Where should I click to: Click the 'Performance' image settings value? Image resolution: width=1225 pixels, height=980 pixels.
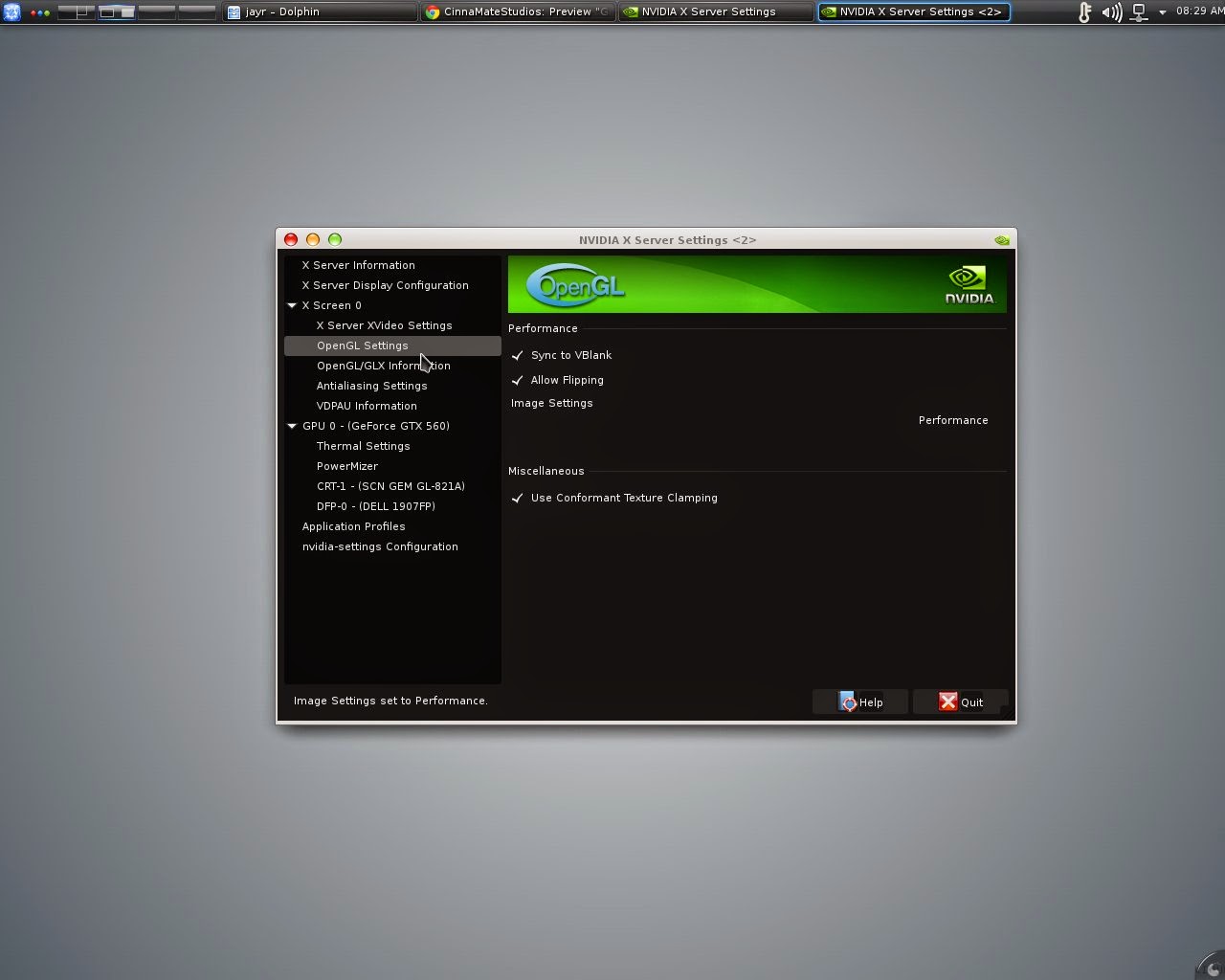click(953, 420)
